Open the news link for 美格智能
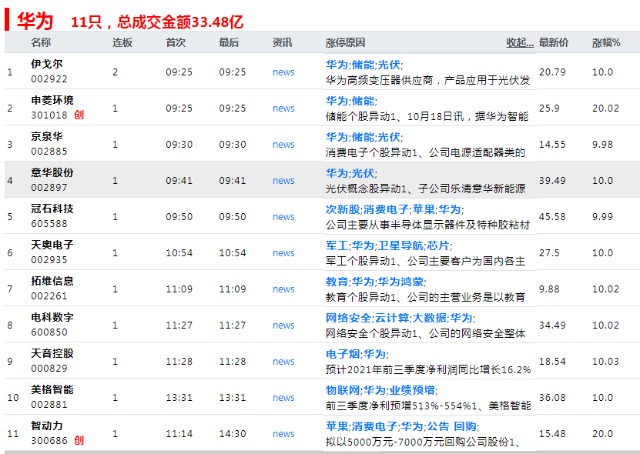This screenshot has width=640, height=454. pyautogui.click(x=283, y=398)
